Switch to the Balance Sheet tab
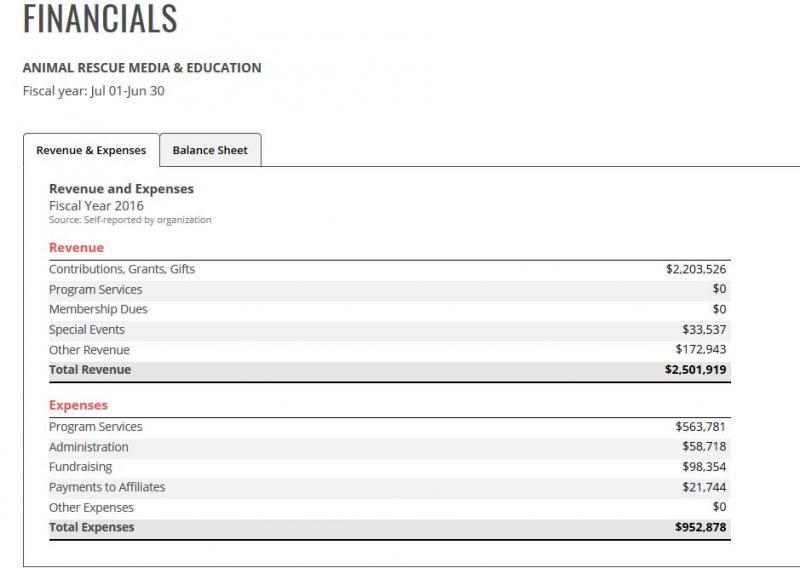The height and width of the screenshot is (568, 800). pos(210,150)
